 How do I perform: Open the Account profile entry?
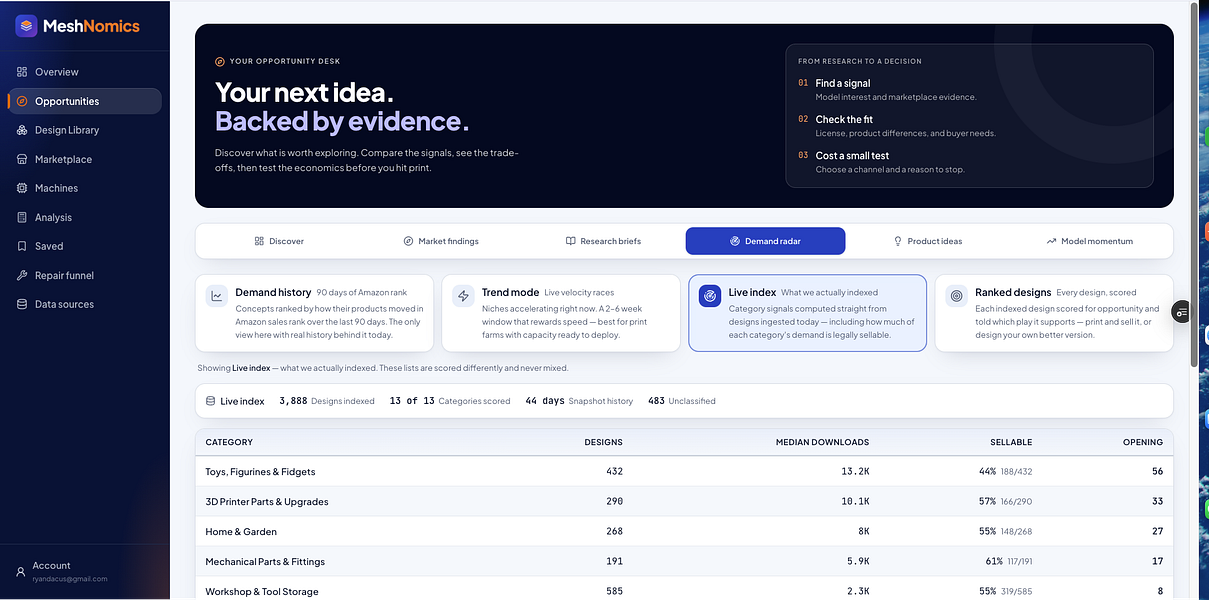click(x=84, y=571)
